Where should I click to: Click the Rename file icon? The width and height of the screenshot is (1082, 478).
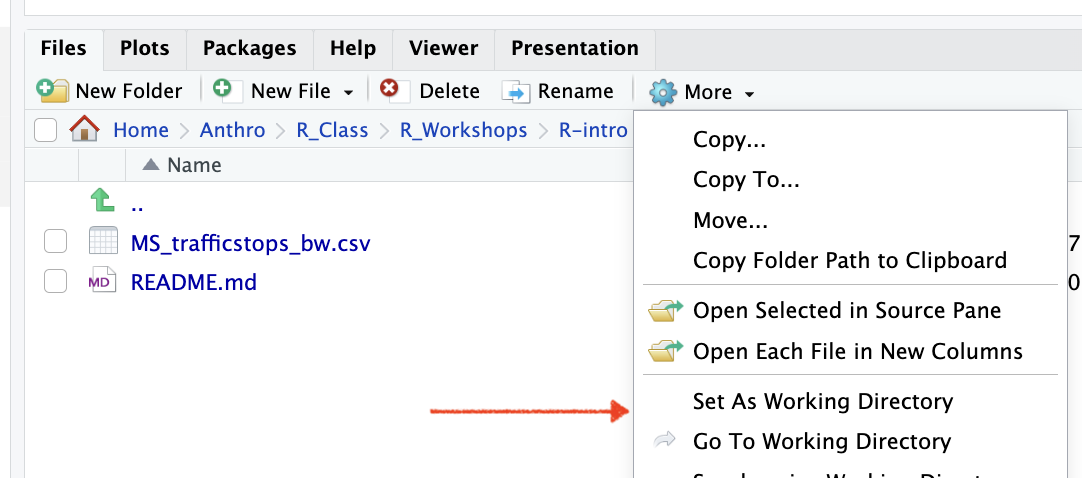(x=515, y=91)
